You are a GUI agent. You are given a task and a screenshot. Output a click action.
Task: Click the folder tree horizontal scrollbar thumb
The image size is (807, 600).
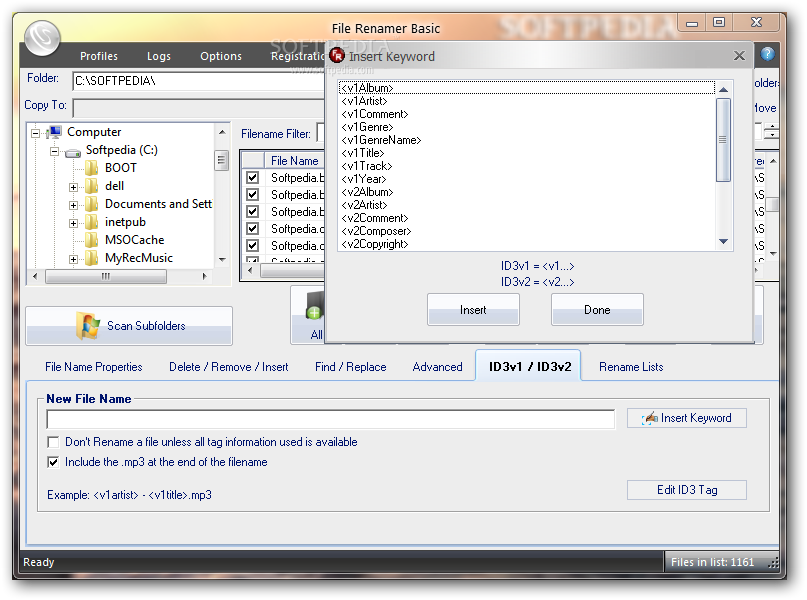coord(106,276)
